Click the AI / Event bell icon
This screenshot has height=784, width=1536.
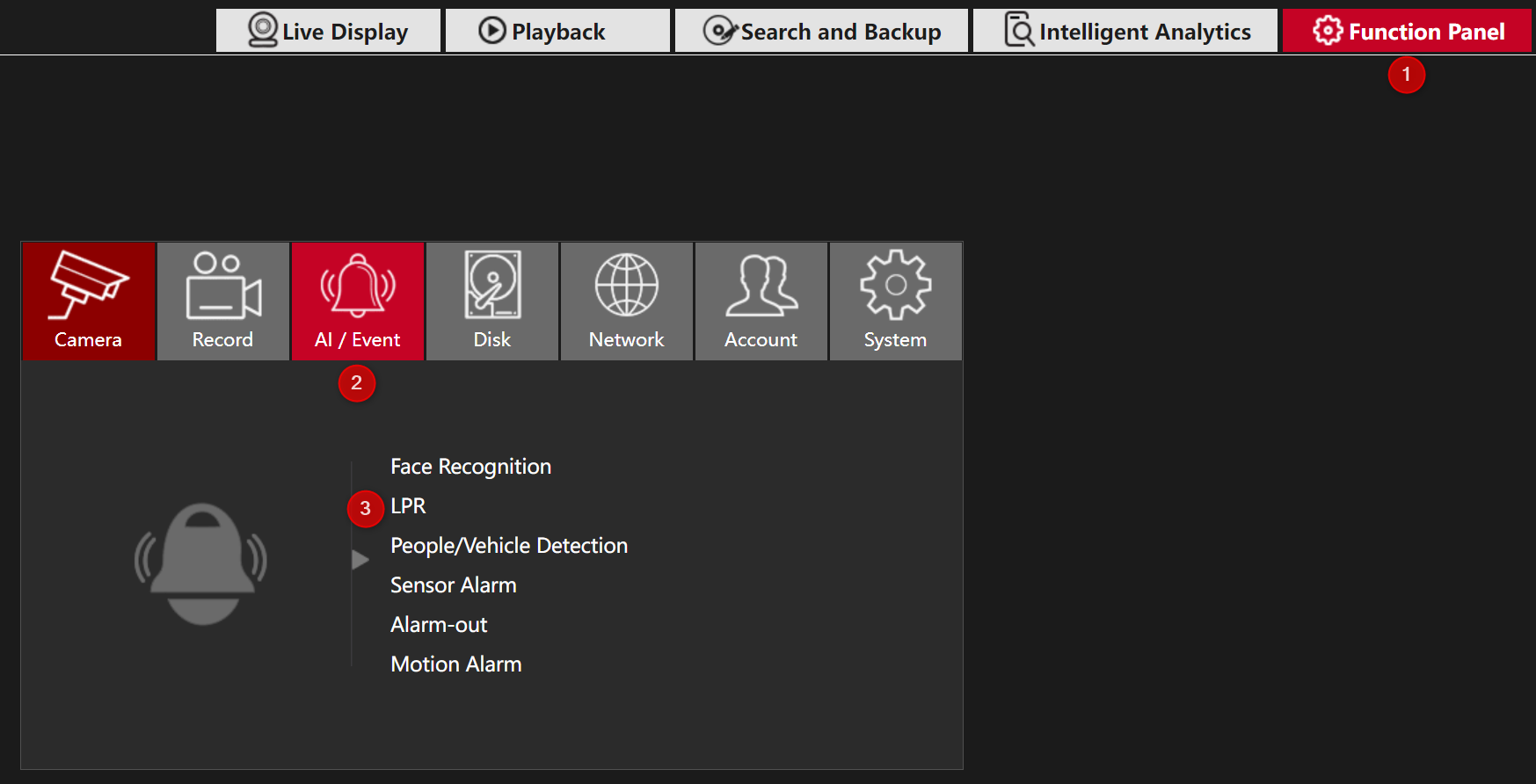point(358,286)
